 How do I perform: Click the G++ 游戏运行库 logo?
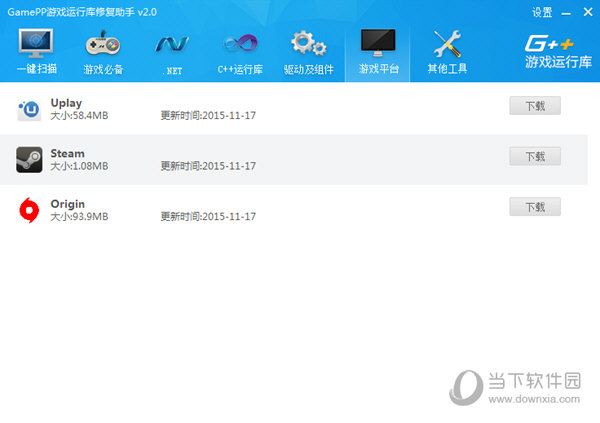point(558,52)
